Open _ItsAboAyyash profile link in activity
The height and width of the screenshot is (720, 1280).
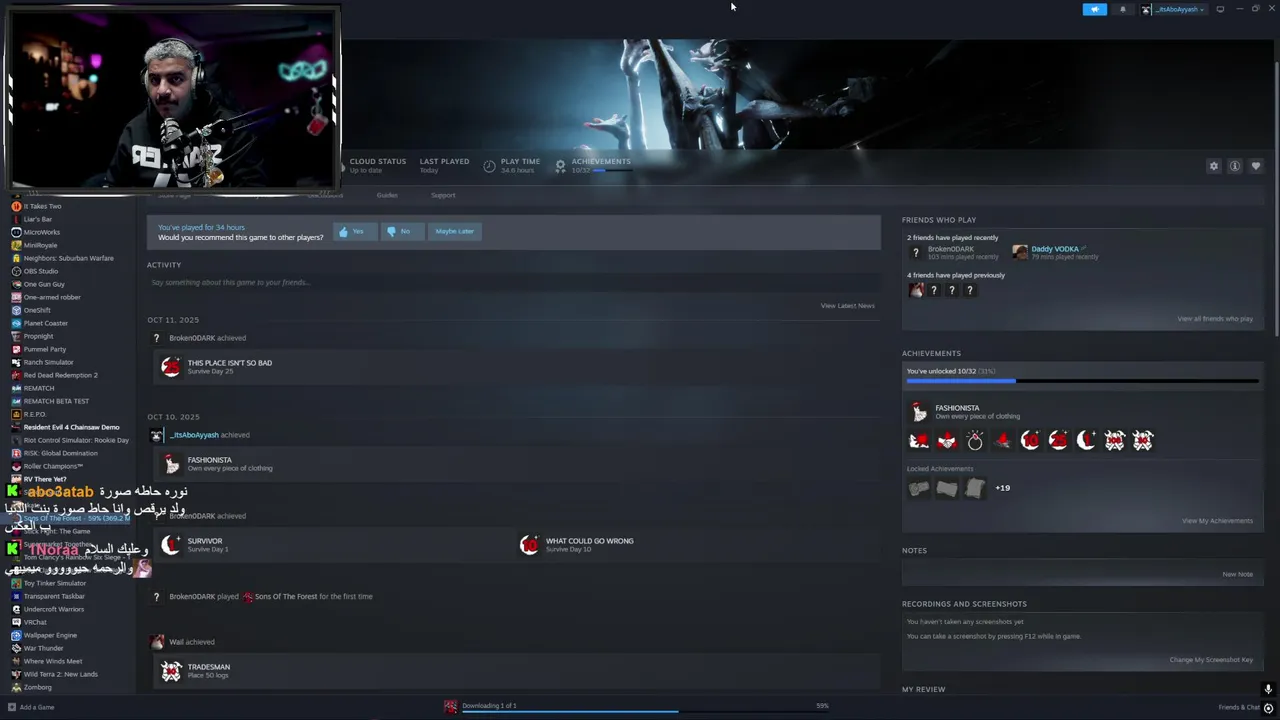pyautogui.click(x=194, y=435)
